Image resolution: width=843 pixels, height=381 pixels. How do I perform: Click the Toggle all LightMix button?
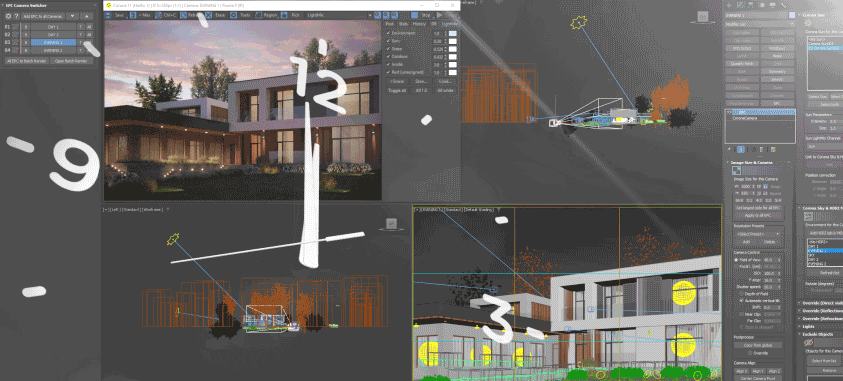coord(397,90)
